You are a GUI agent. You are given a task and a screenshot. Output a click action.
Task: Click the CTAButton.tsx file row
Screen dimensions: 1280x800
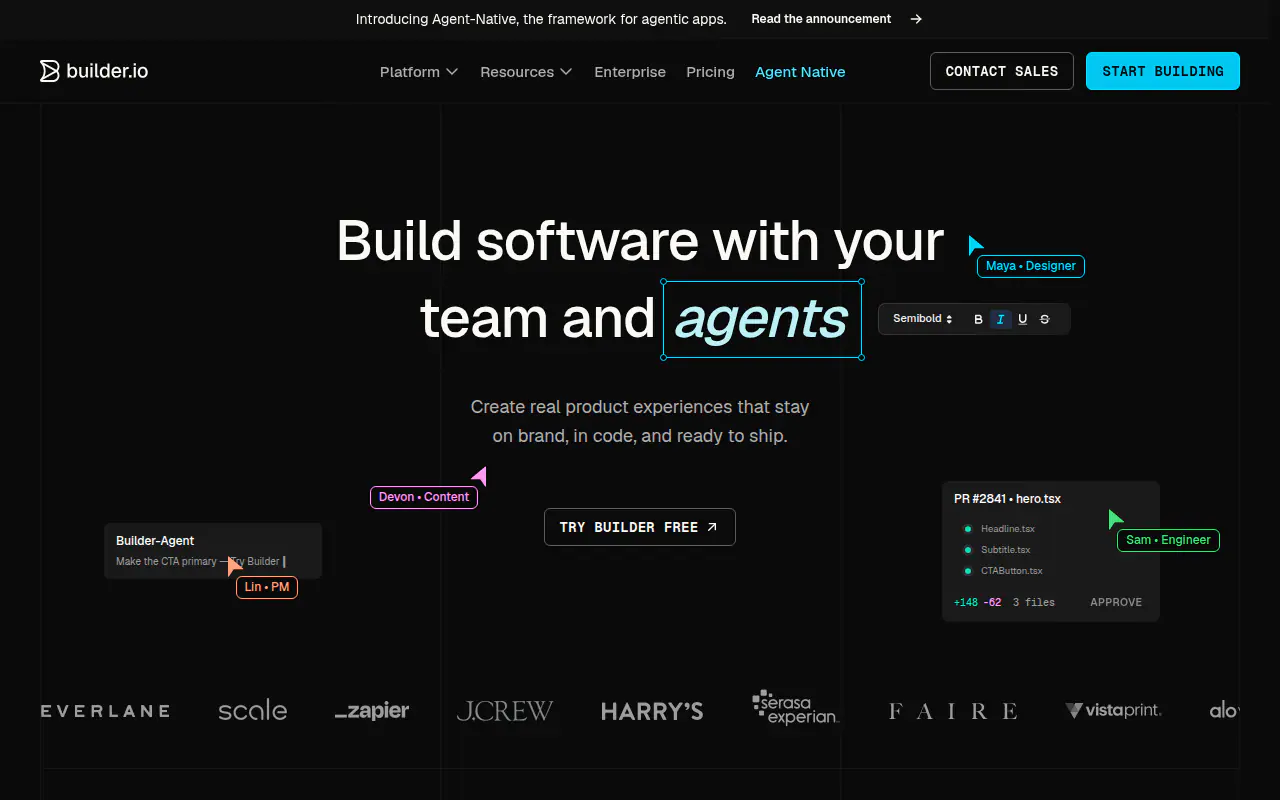pos(1003,571)
